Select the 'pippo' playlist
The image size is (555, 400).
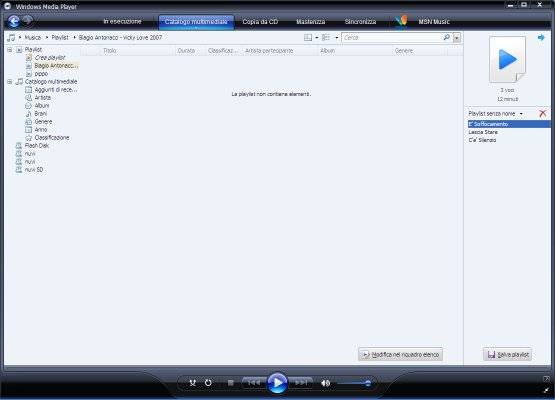click(41, 74)
